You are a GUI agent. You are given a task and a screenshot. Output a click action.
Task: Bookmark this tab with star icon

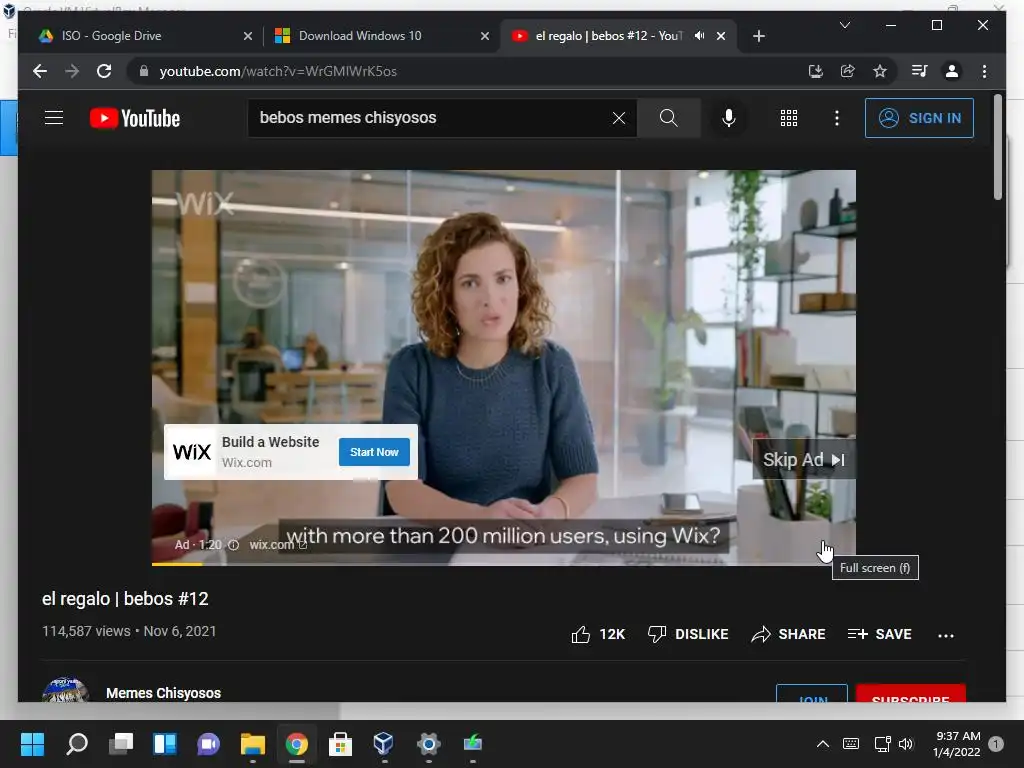coord(880,71)
